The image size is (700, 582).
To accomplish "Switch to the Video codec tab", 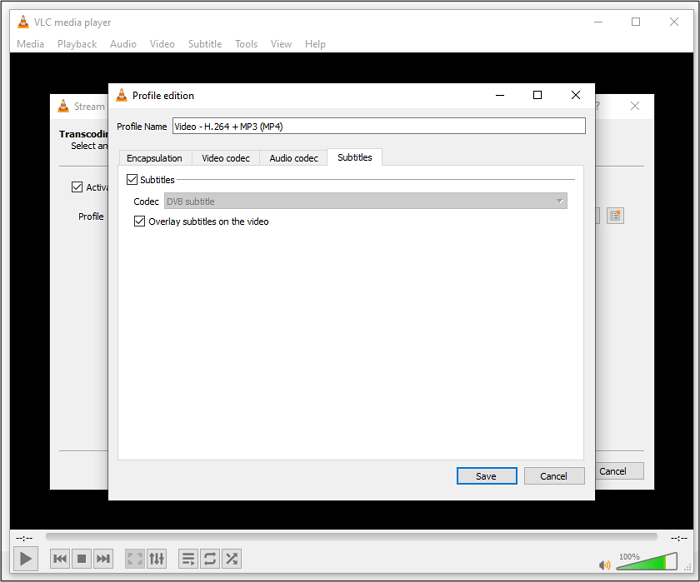I will point(226,158).
